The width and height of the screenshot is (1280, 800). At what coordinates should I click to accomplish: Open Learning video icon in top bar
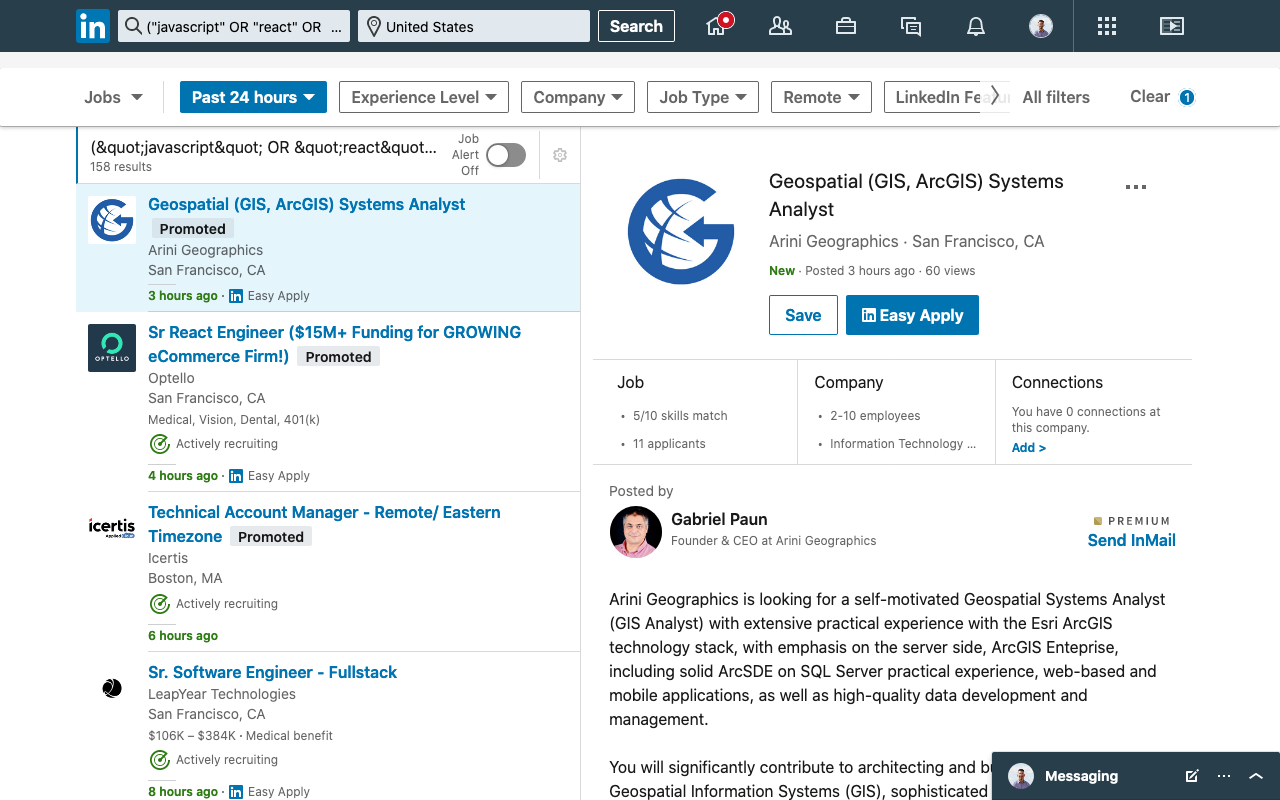(x=1172, y=26)
